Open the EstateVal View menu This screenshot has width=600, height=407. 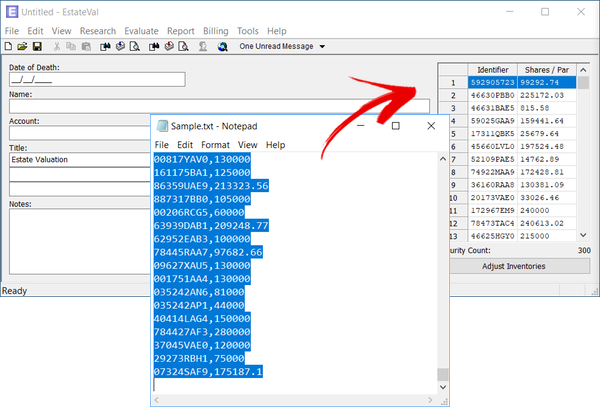coord(61,31)
